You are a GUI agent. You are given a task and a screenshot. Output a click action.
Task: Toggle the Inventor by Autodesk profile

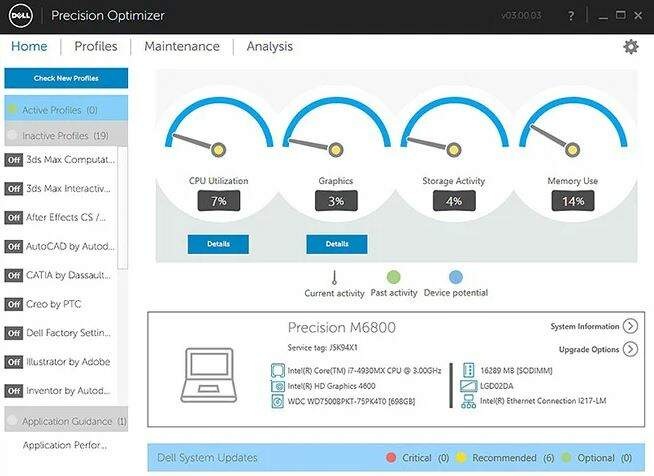14,391
